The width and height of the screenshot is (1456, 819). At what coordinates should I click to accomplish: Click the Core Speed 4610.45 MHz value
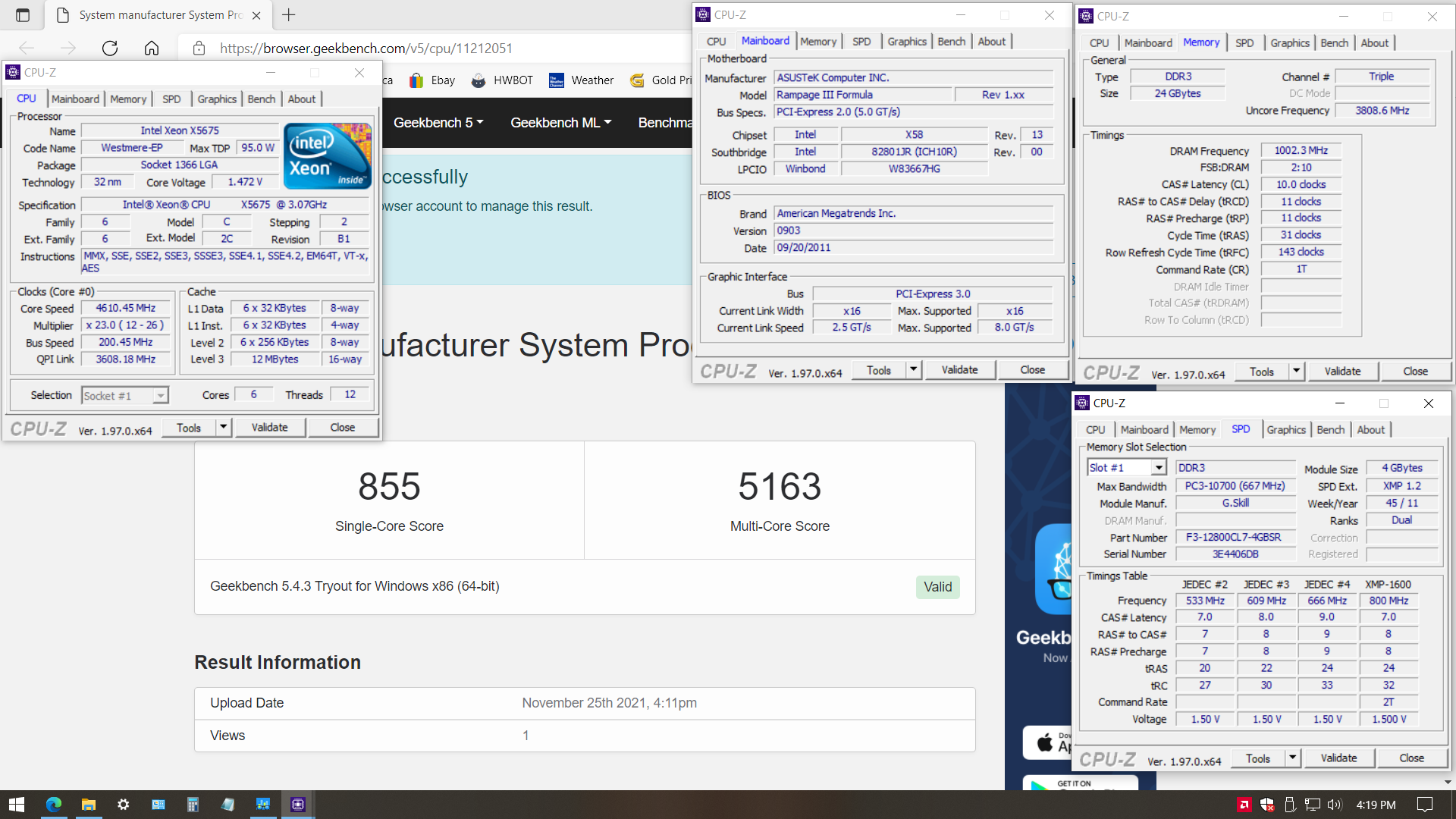[x=126, y=309]
